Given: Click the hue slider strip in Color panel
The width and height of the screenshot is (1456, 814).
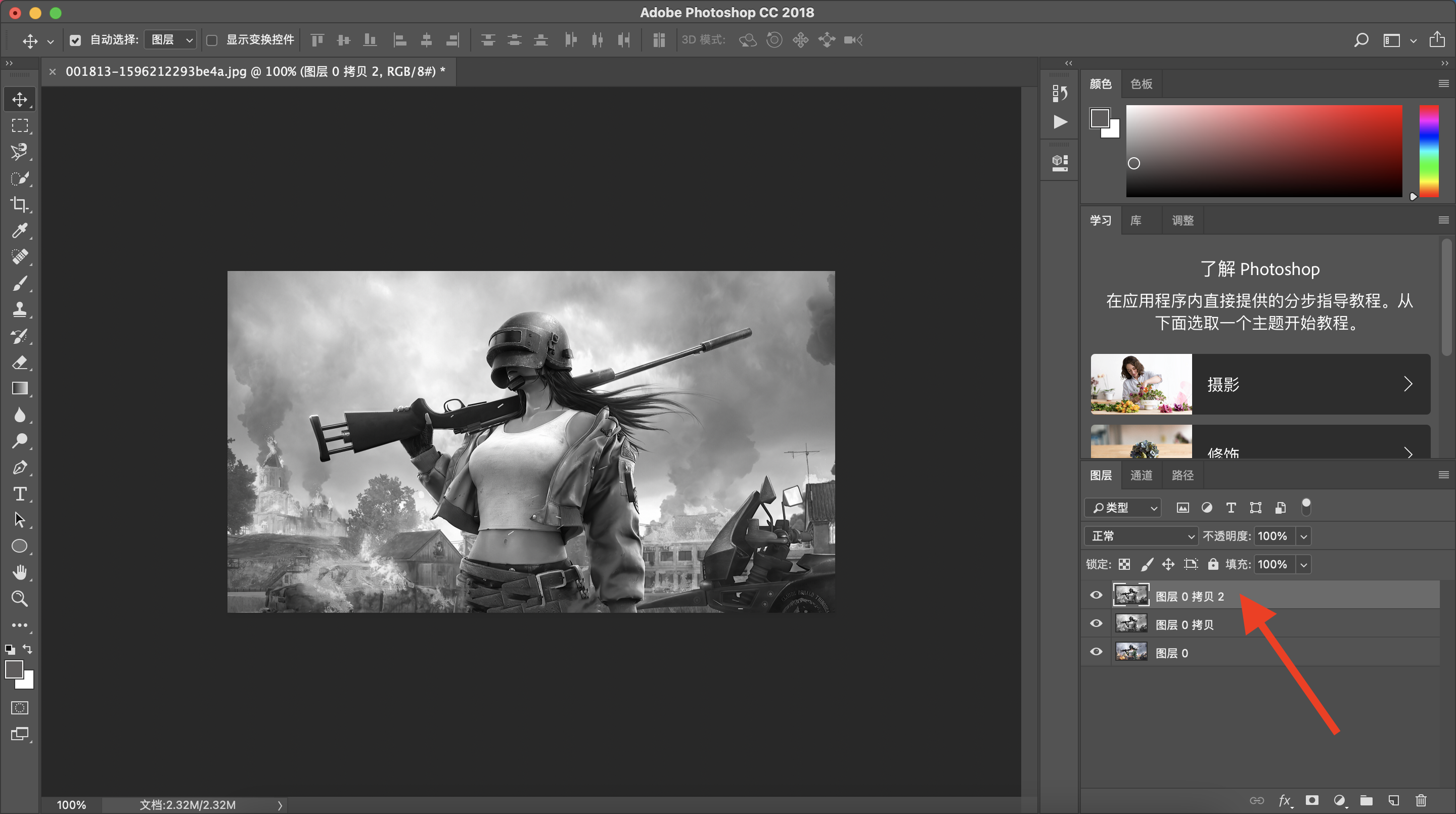Looking at the screenshot, I should point(1429,151).
